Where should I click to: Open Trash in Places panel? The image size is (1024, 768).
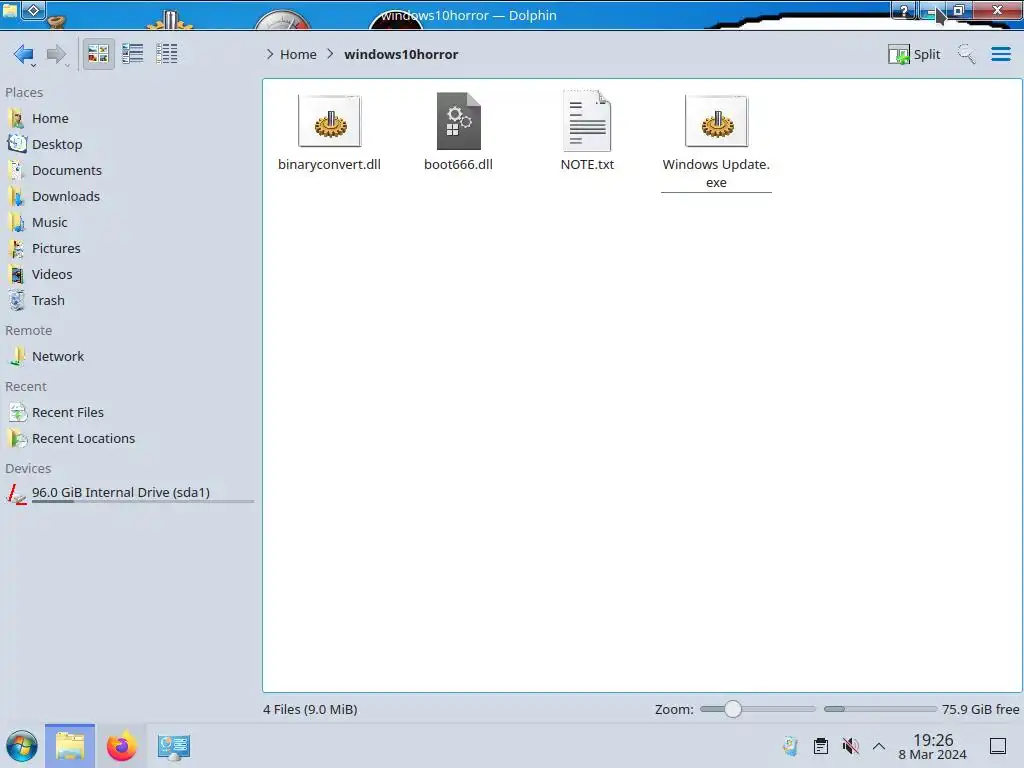tap(129, 301)
